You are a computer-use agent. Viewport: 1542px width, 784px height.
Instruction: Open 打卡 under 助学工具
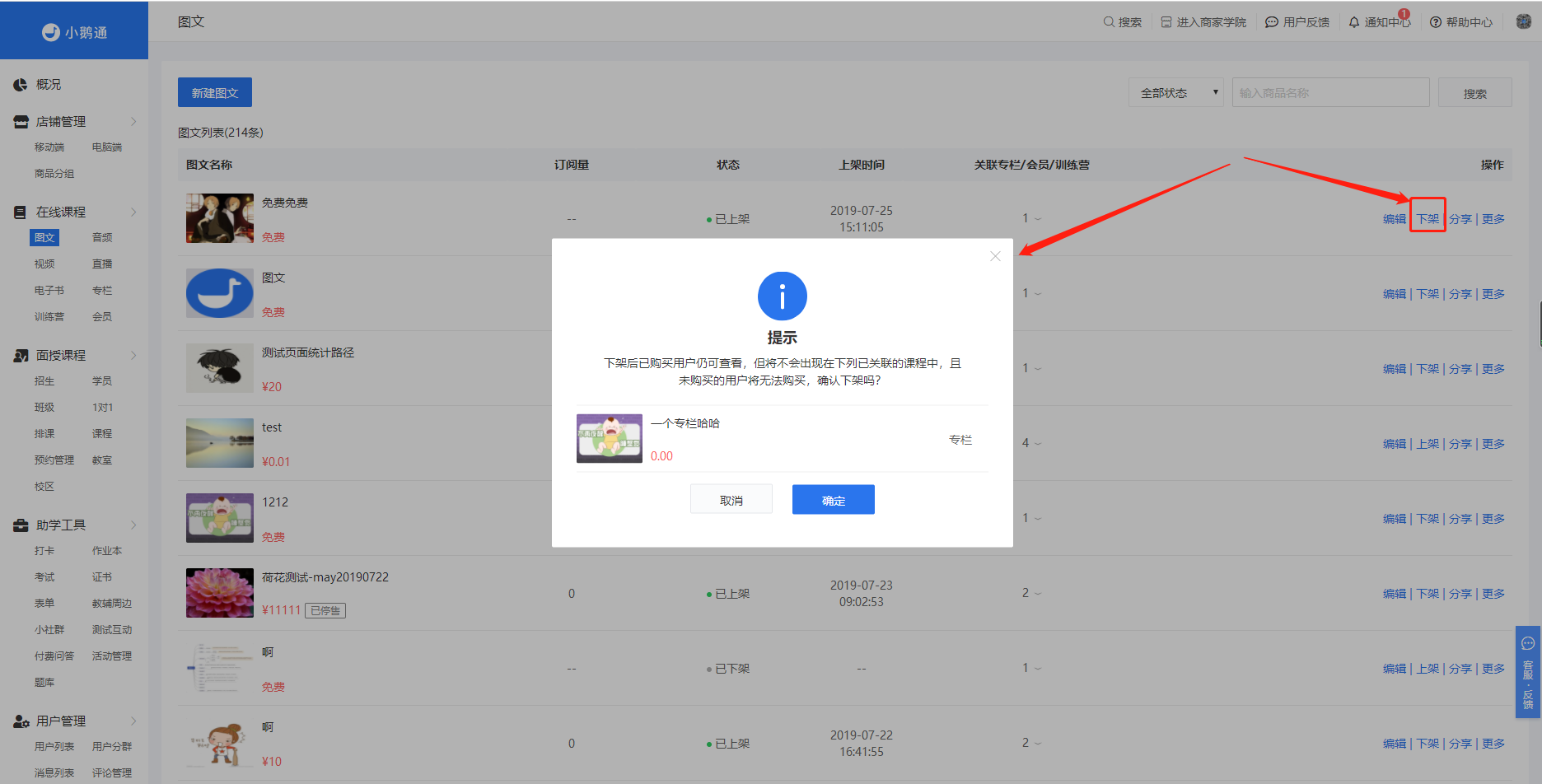coord(44,551)
